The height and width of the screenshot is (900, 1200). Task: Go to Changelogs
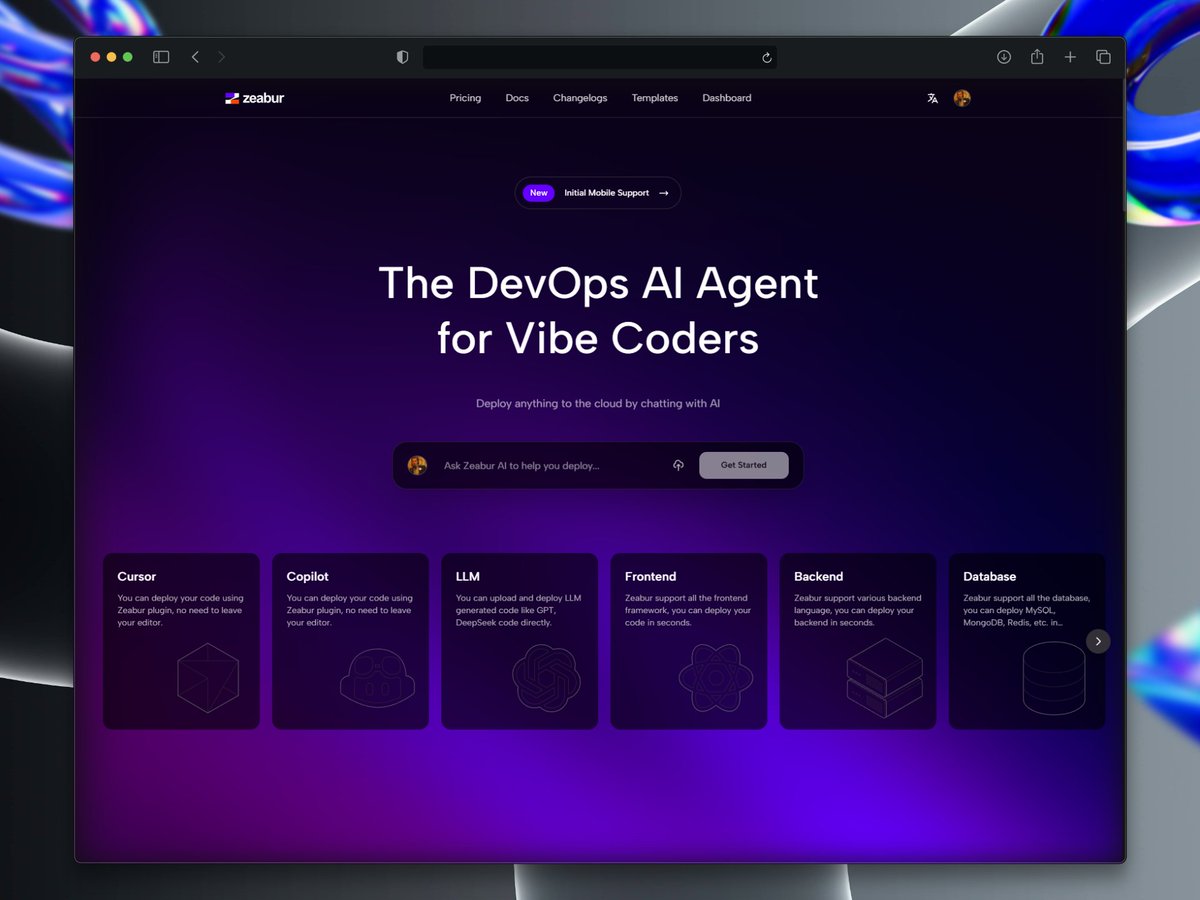(580, 98)
